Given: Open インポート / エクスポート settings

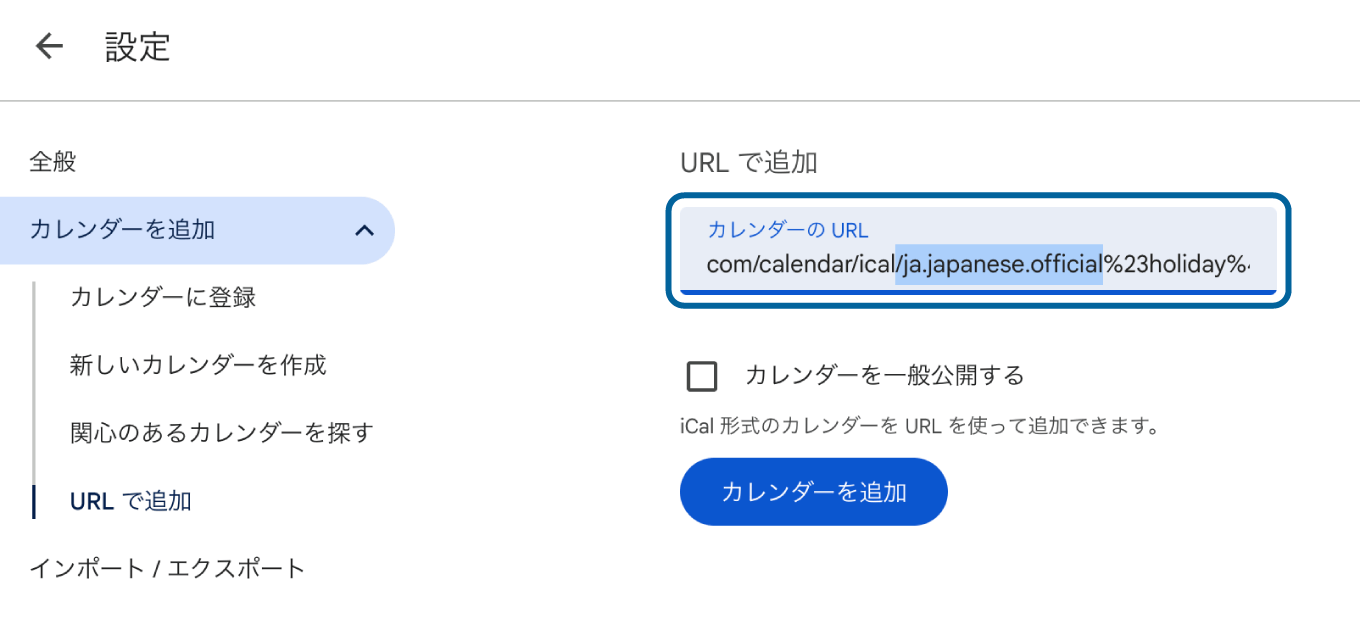Looking at the screenshot, I should [167, 569].
